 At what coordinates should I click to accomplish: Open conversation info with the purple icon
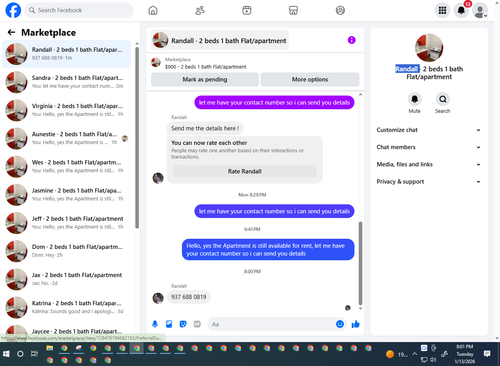pyautogui.click(x=351, y=40)
